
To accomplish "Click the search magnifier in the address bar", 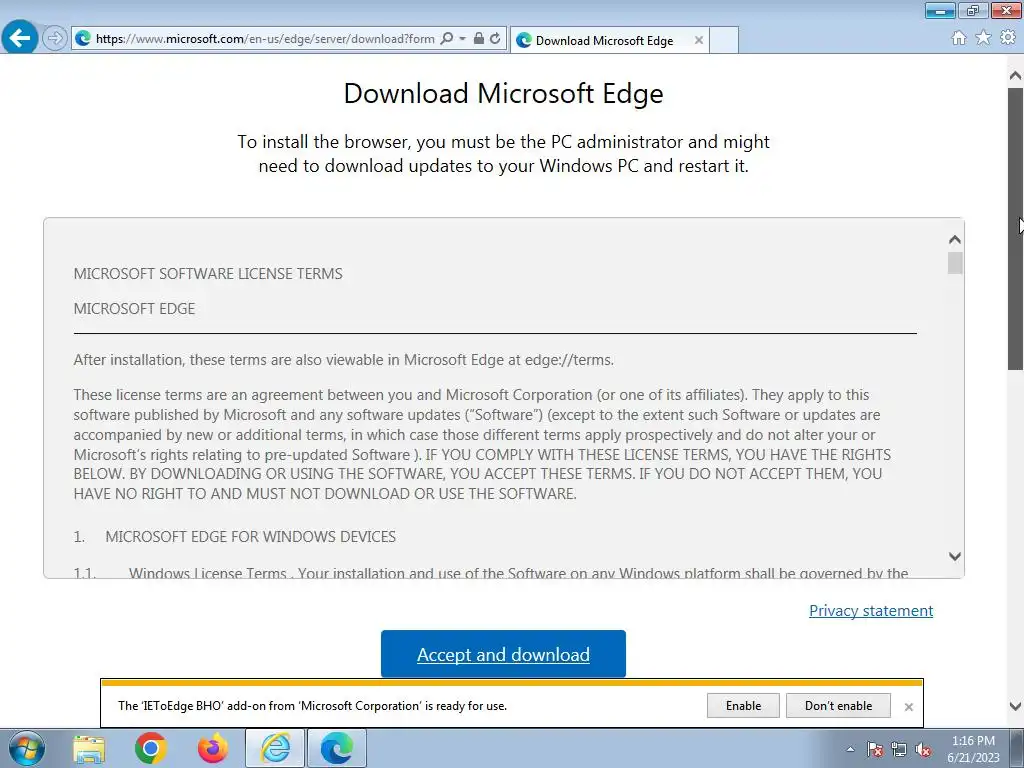I will click(x=447, y=39).
